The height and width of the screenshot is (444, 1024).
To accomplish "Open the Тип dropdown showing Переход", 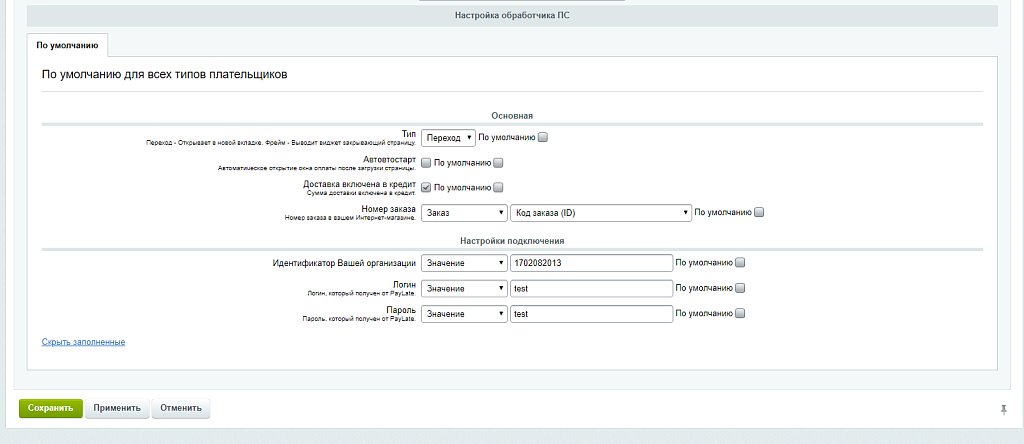I will [448, 137].
